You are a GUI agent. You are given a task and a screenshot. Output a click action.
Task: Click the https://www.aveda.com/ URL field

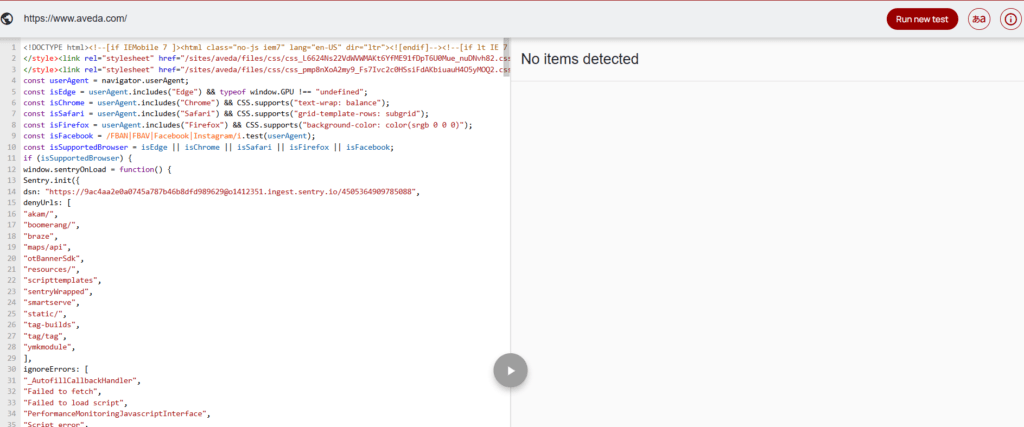pyautogui.click(x=75, y=18)
